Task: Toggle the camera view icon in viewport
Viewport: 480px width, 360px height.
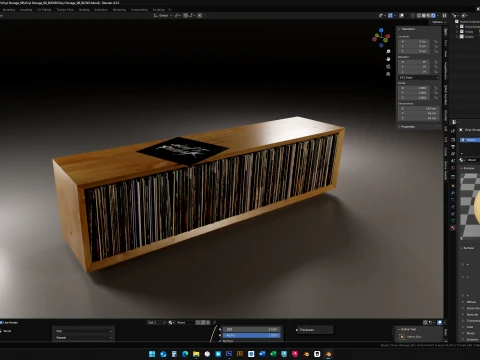Action: 388,66
